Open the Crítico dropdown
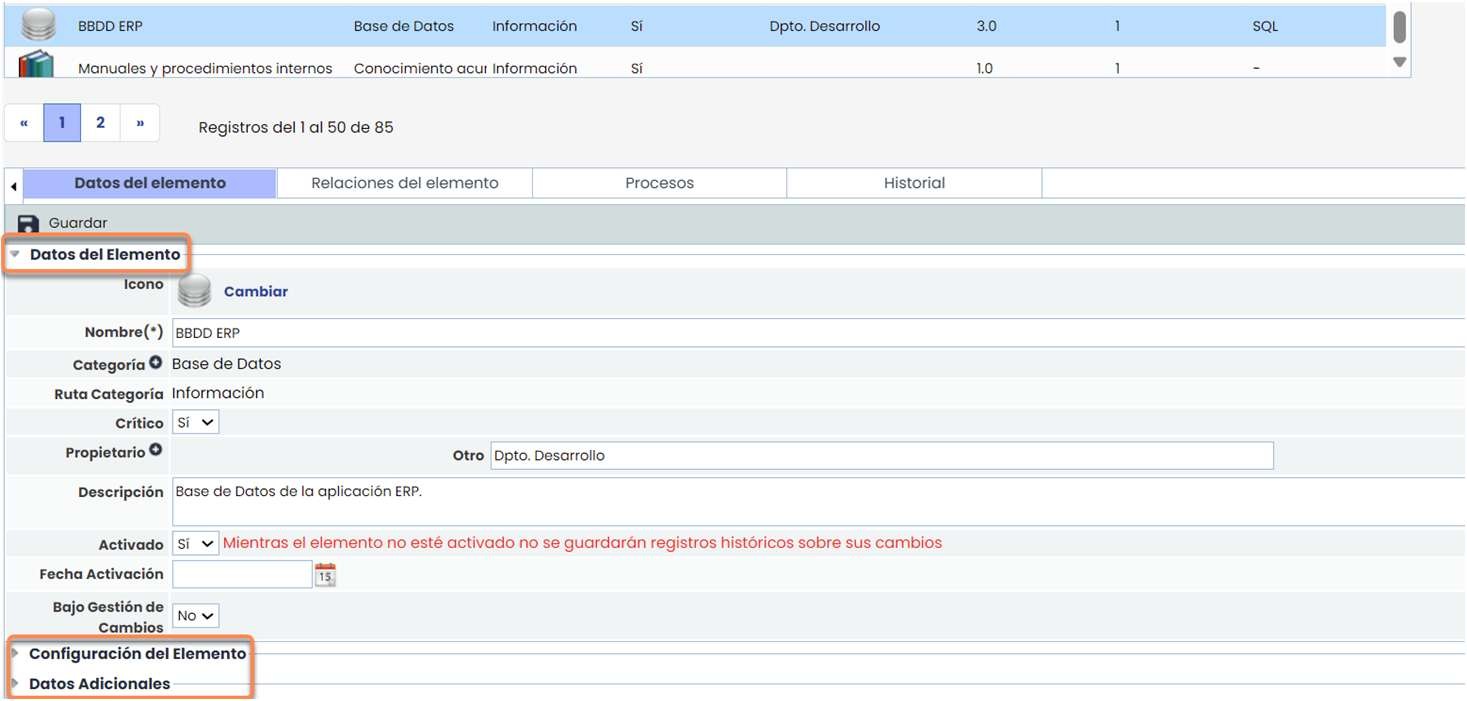The height and width of the screenshot is (701, 1467). pos(196,423)
